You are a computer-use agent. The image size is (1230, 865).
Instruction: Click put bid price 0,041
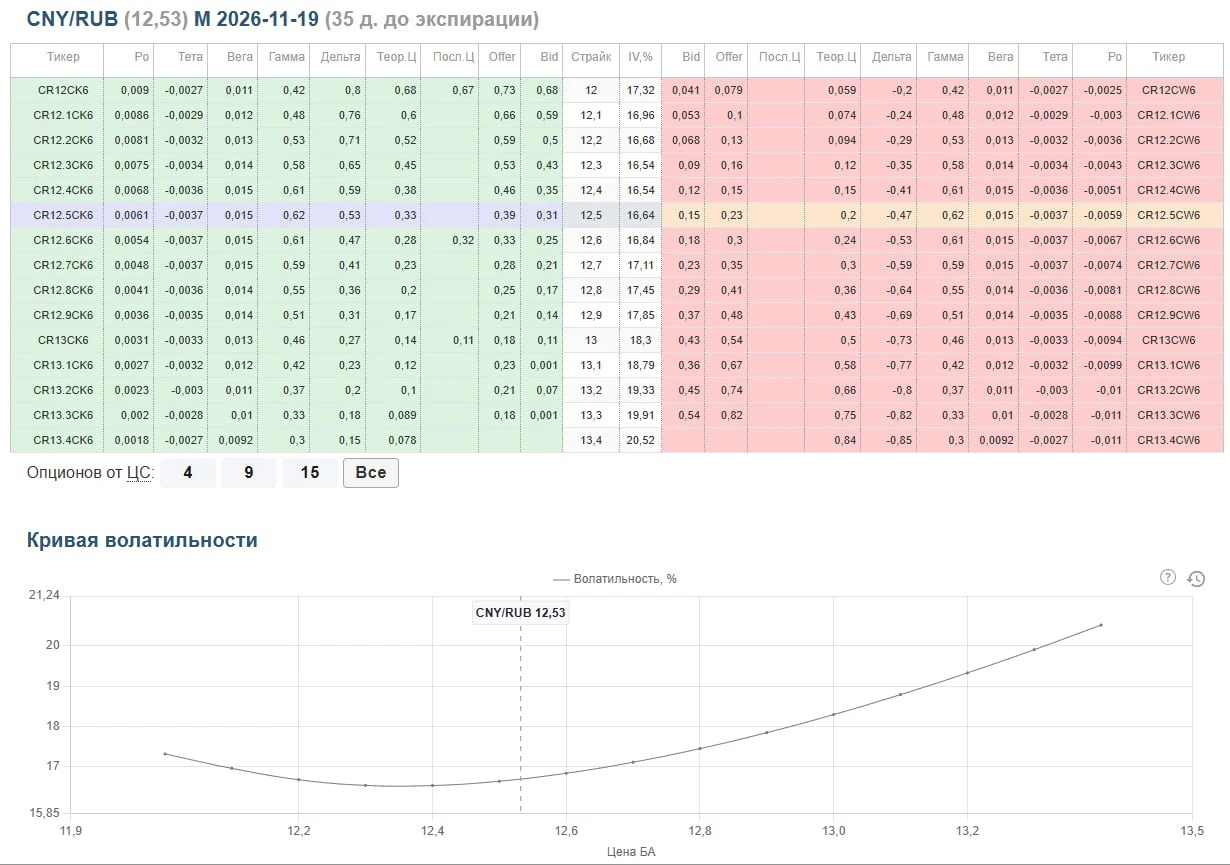click(686, 90)
